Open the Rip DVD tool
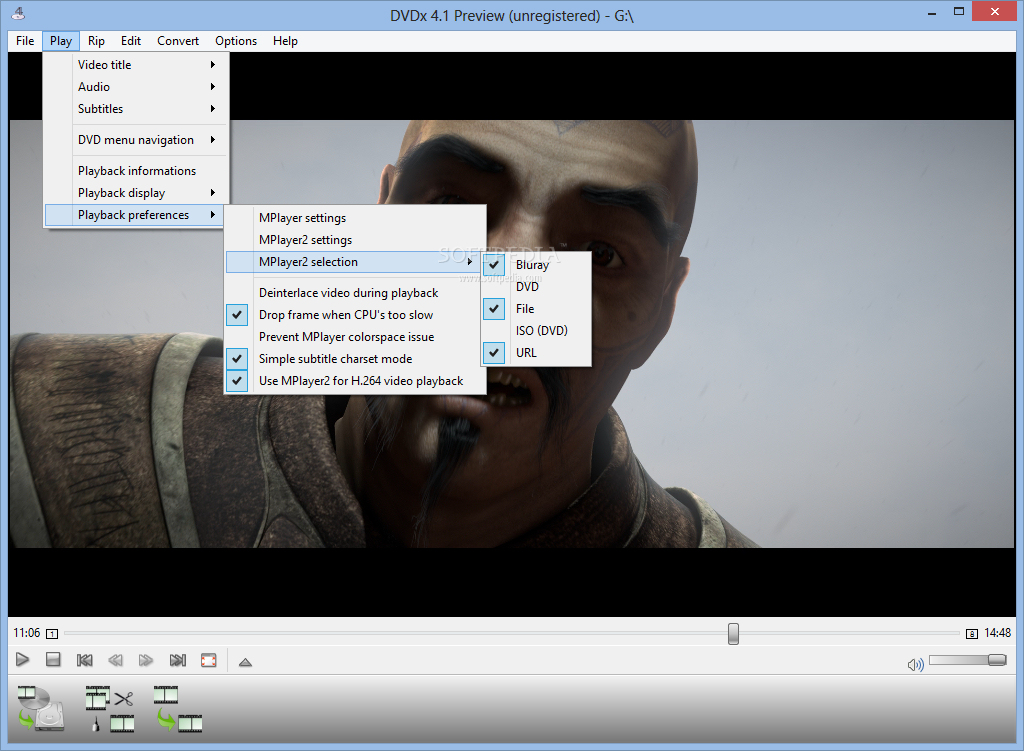 [40, 706]
